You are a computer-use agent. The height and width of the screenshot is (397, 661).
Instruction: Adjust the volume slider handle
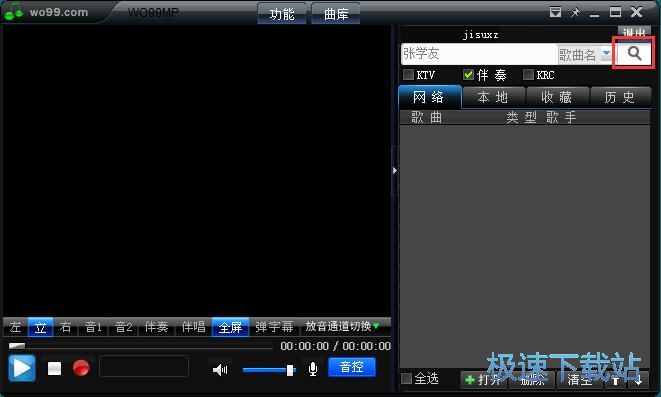click(290, 370)
